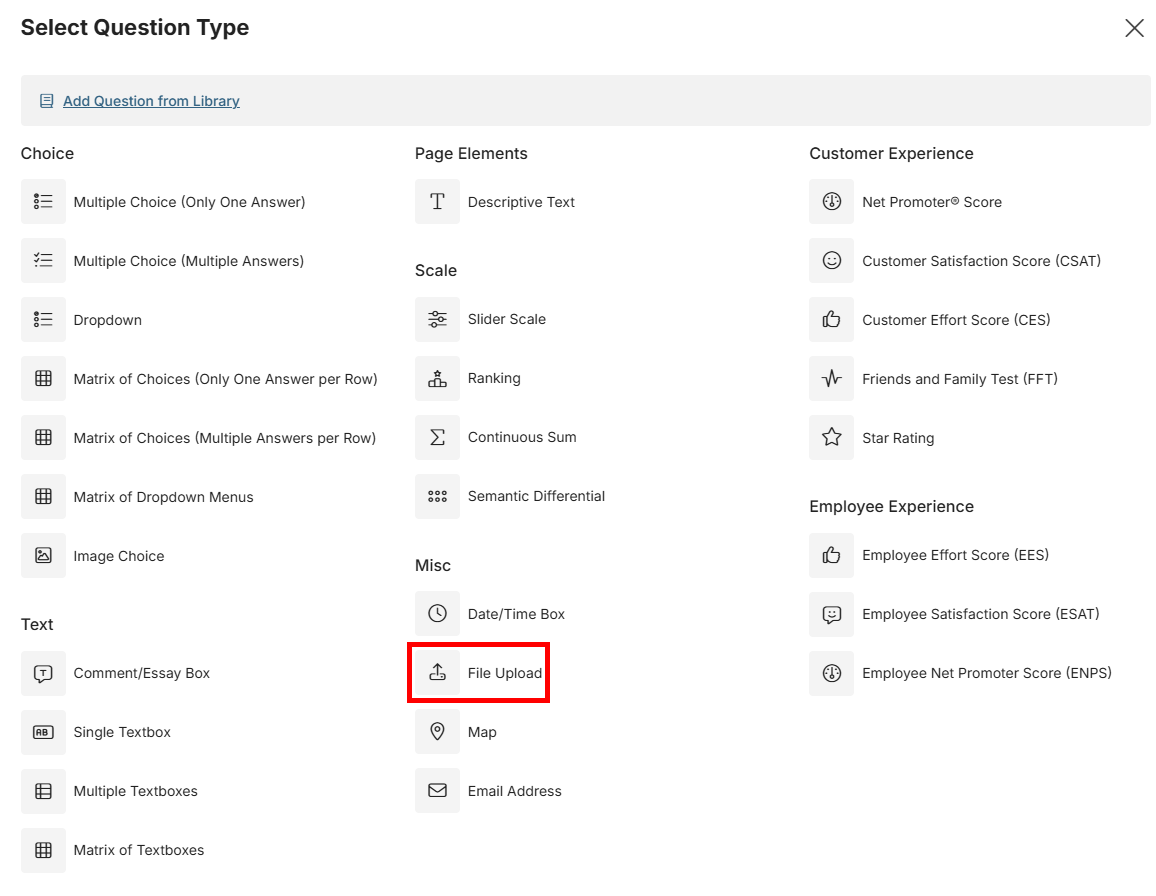This screenshot has width=1156, height=896.
Task: Select the Matrix of Dropdown Menus icon
Action: (x=43, y=496)
